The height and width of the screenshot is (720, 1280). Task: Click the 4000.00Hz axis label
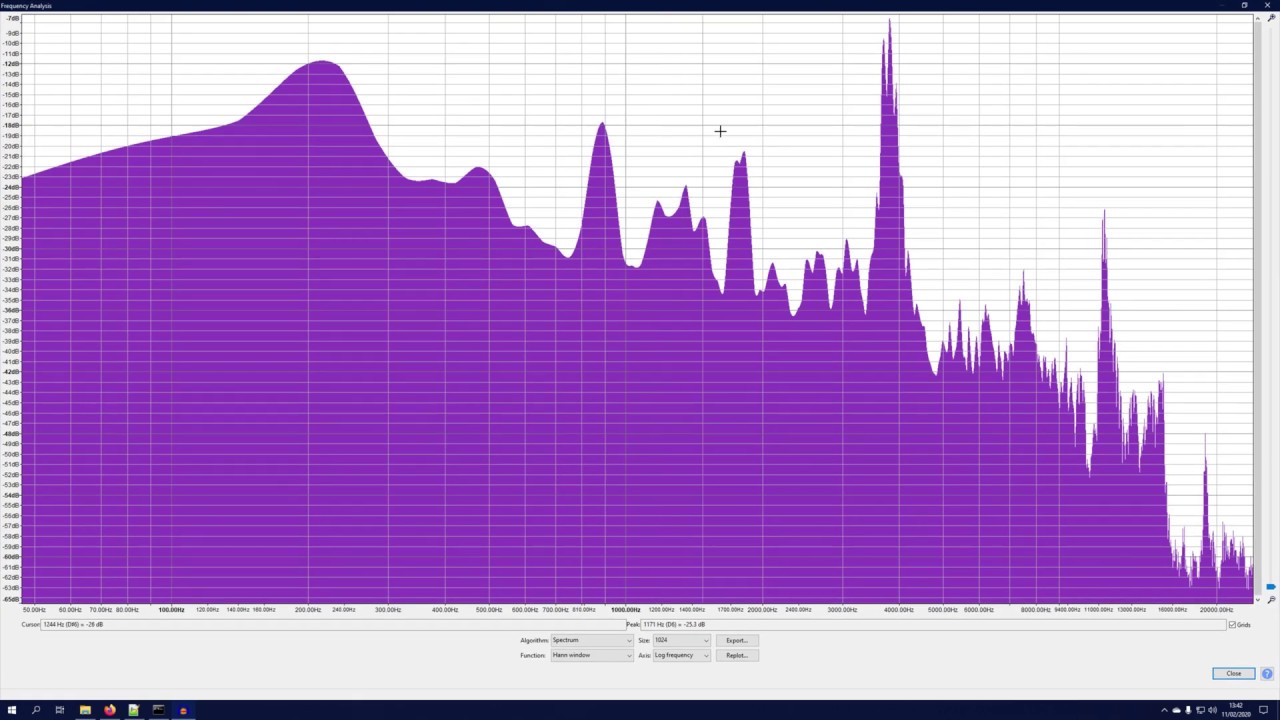tap(898, 610)
